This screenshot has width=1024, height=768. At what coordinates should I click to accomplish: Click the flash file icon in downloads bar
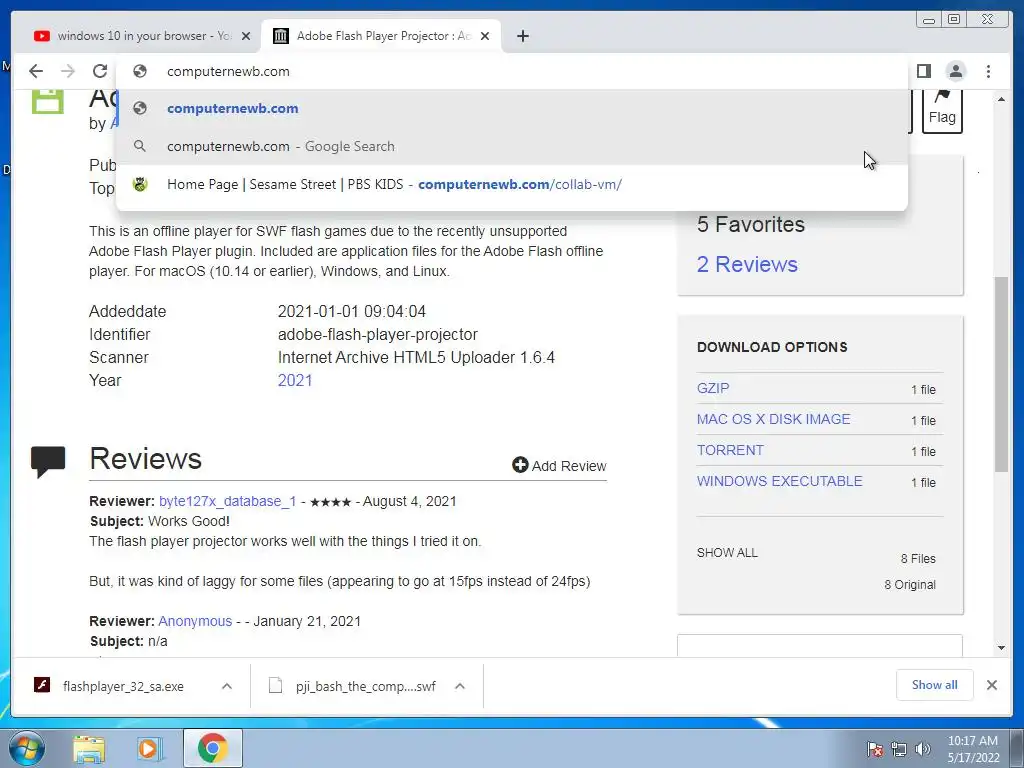click(x=42, y=685)
